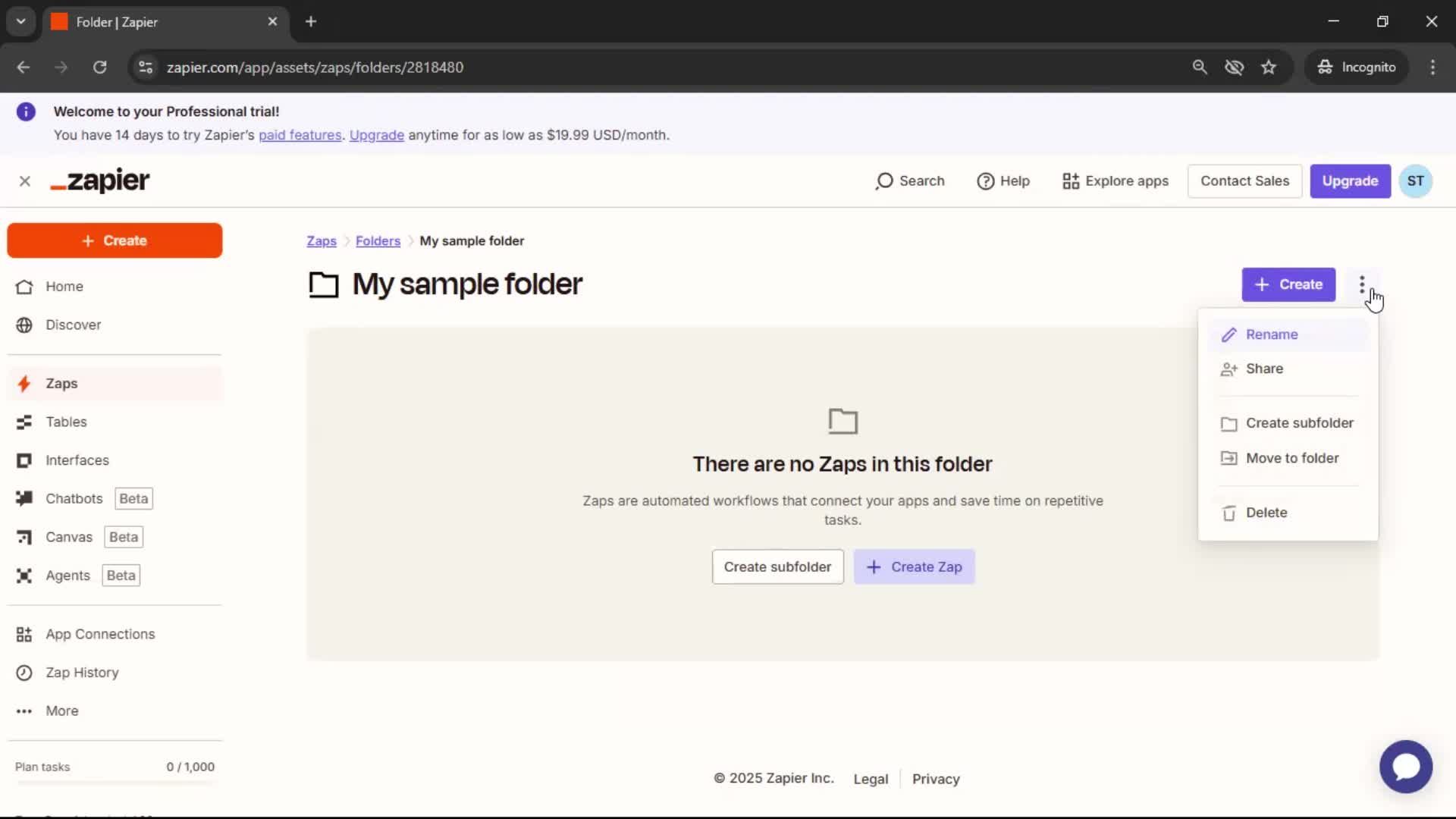Click the Discover globe icon
The height and width of the screenshot is (819, 1456).
tap(24, 325)
